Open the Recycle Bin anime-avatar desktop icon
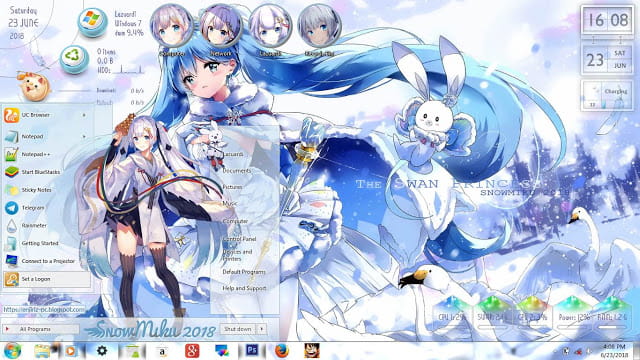The image size is (640, 360). click(x=319, y=29)
